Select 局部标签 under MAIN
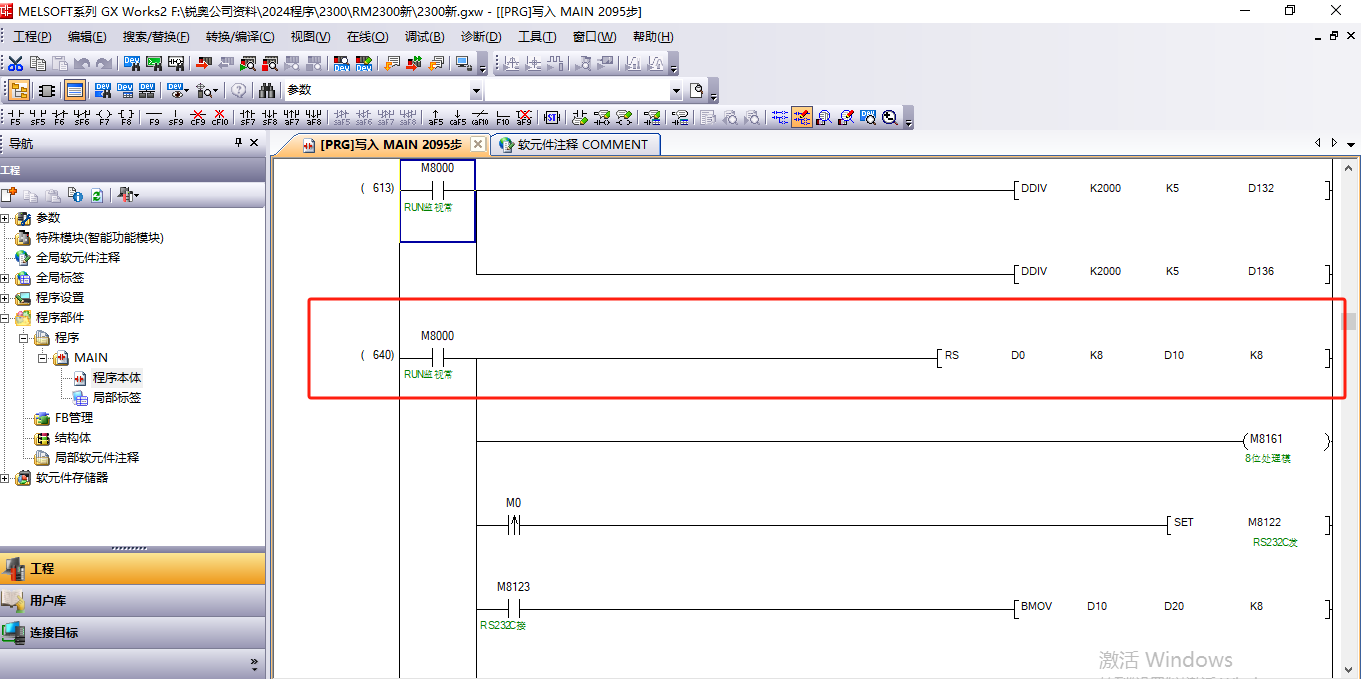The height and width of the screenshot is (679, 1361). point(116,398)
